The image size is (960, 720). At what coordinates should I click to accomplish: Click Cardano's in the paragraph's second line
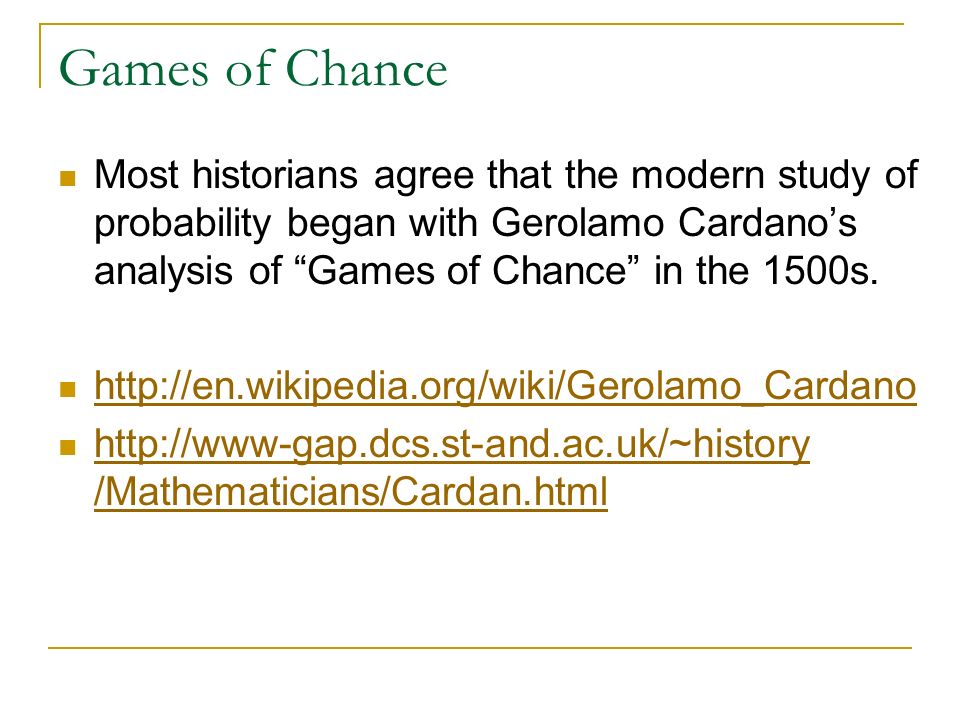click(768, 222)
